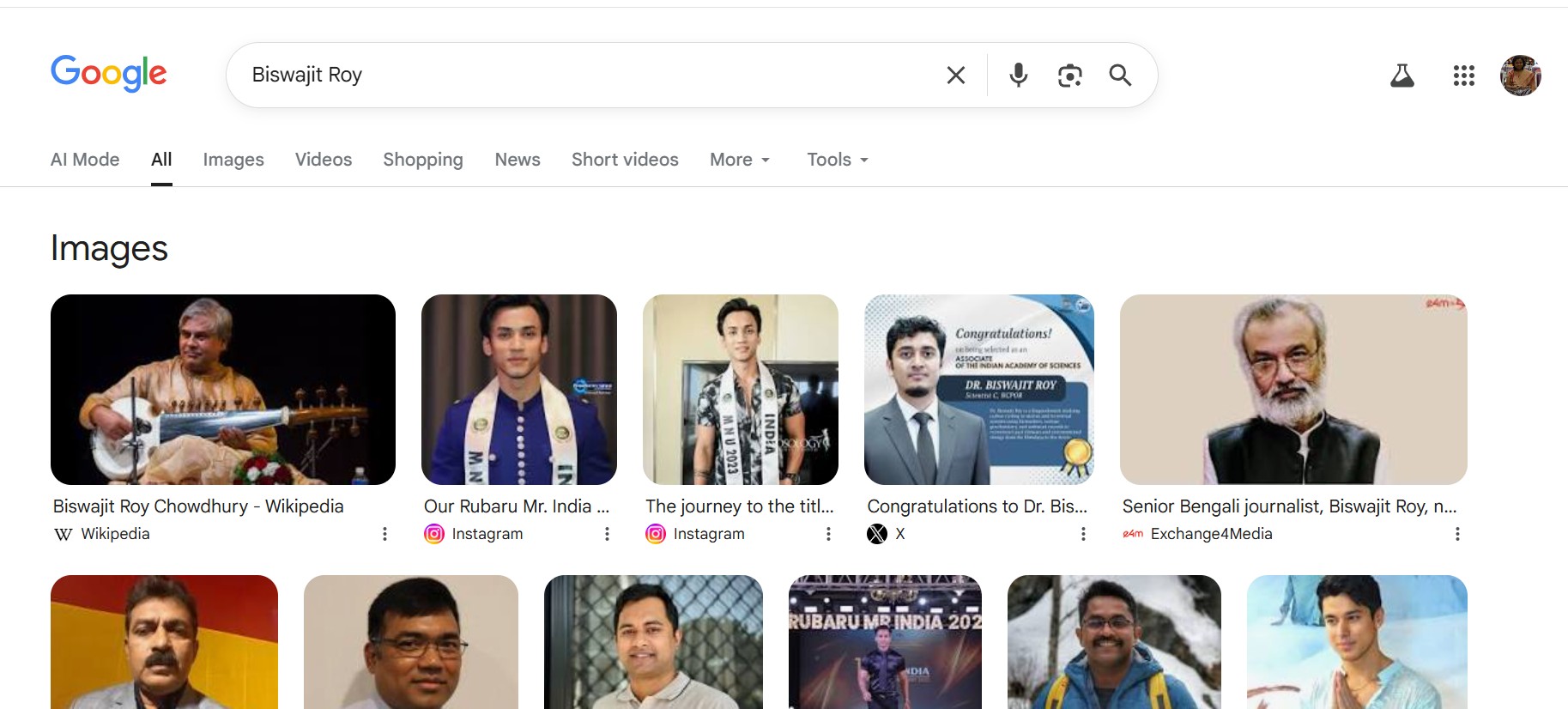Open Search Labs flask icon
The height and width of the screenshot is (709, 1568).
tap(1402, 76)
